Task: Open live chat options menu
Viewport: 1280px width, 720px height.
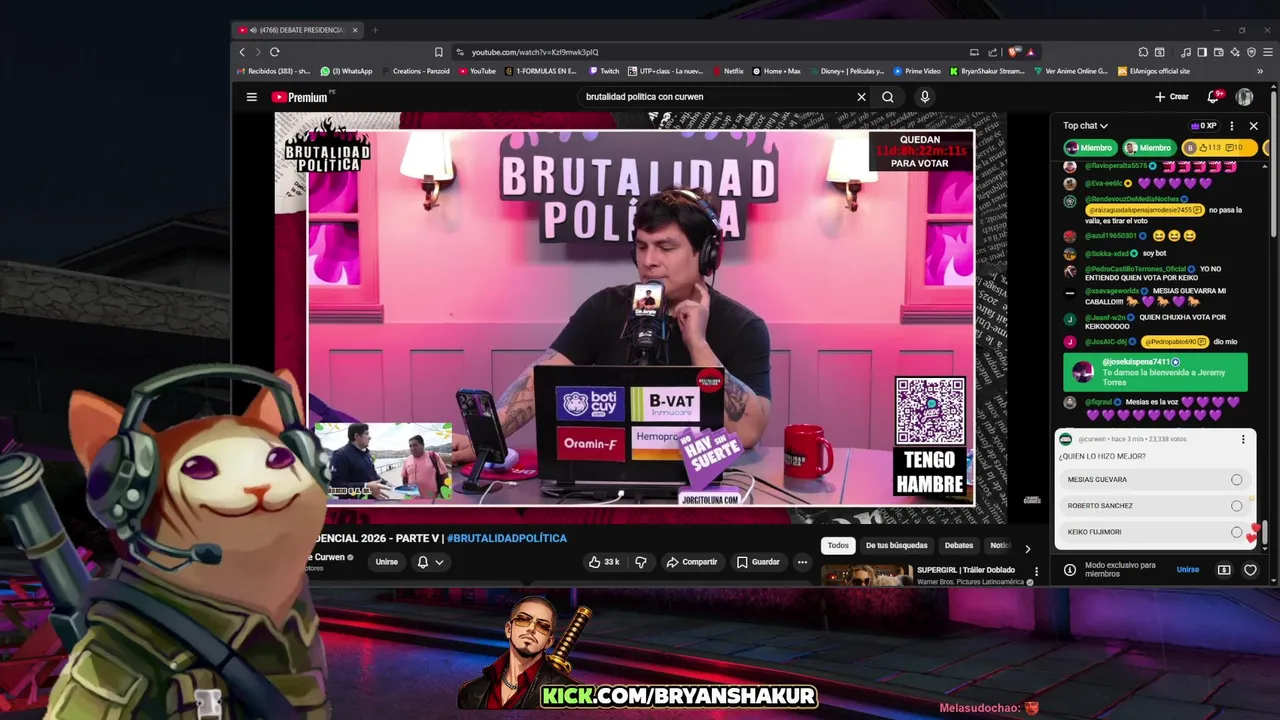Action: pos(1231,126)
